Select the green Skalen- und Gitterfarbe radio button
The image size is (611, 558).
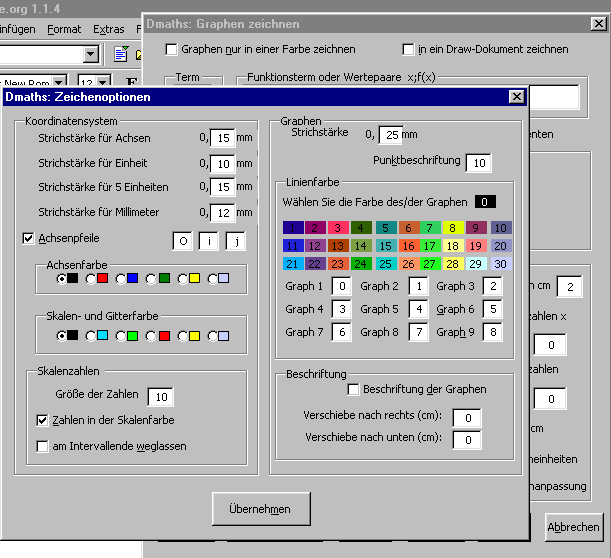121,336
